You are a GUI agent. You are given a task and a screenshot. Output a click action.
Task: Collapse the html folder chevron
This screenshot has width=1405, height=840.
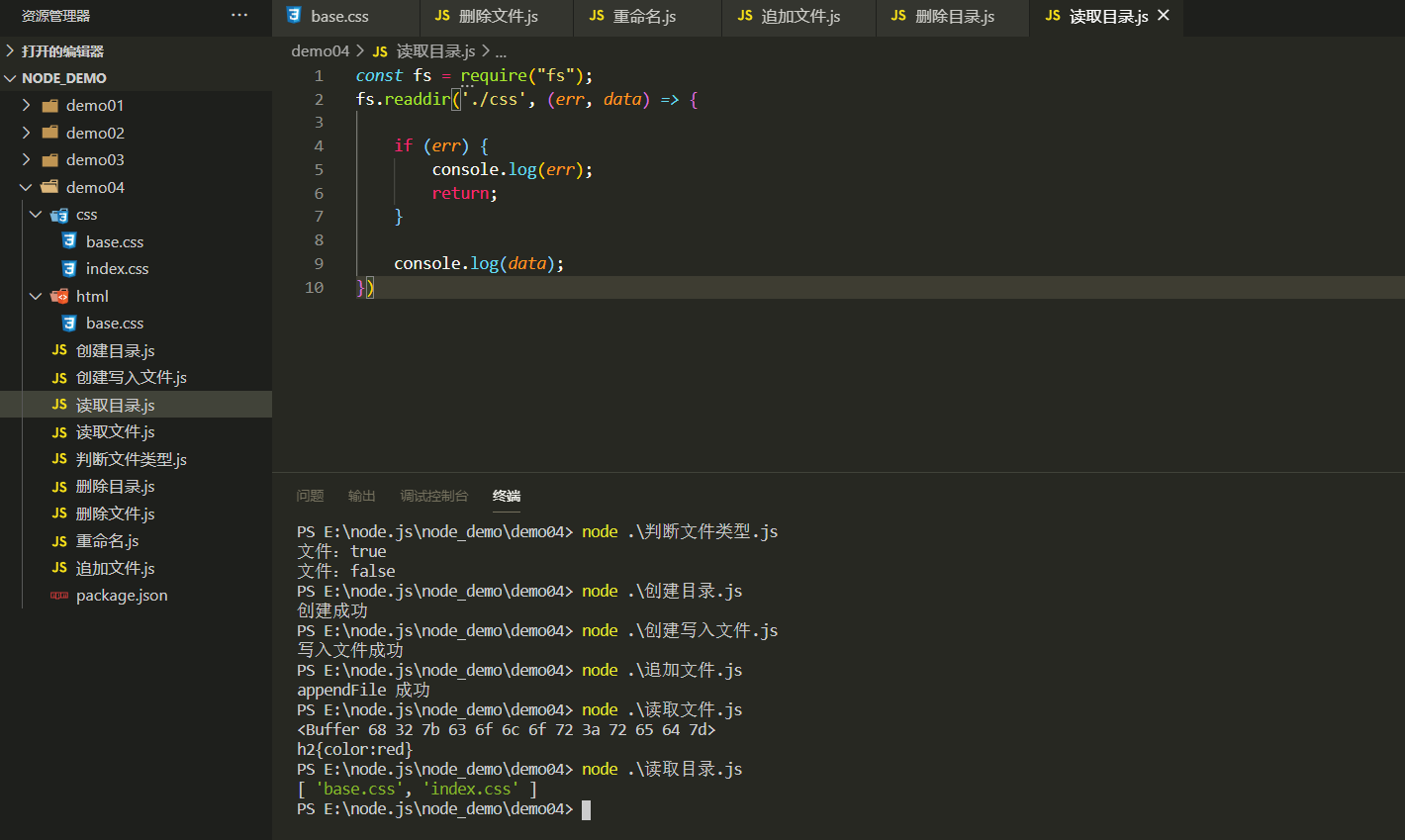37,296
